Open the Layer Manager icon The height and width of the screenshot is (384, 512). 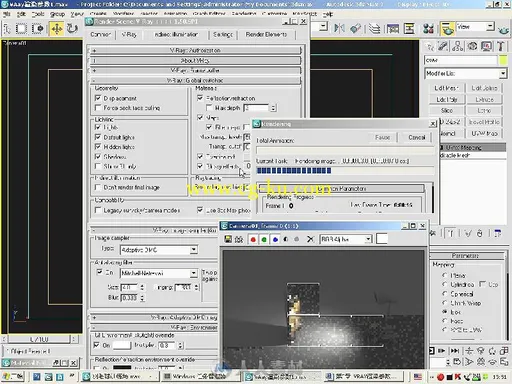click(375, 28)
